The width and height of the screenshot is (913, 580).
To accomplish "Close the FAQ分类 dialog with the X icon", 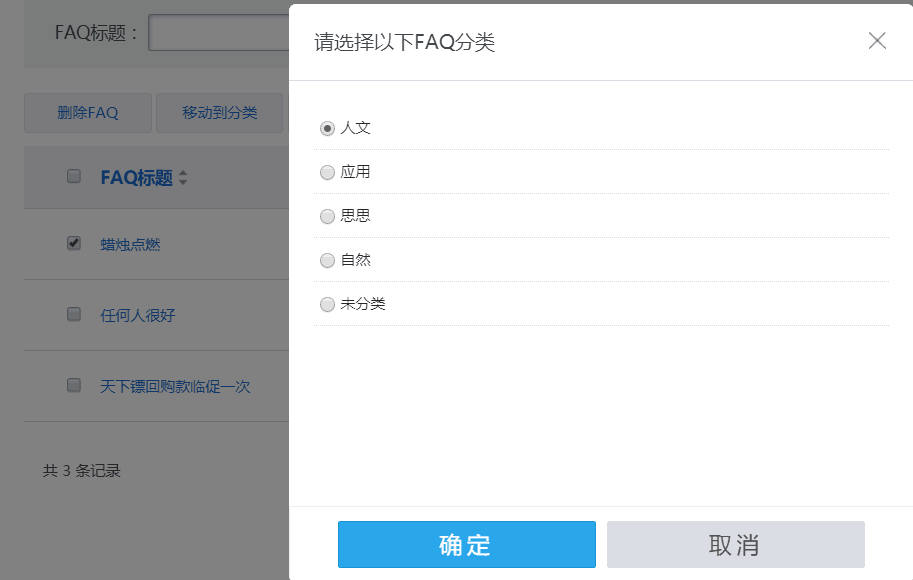I will (x=877, y=41).
